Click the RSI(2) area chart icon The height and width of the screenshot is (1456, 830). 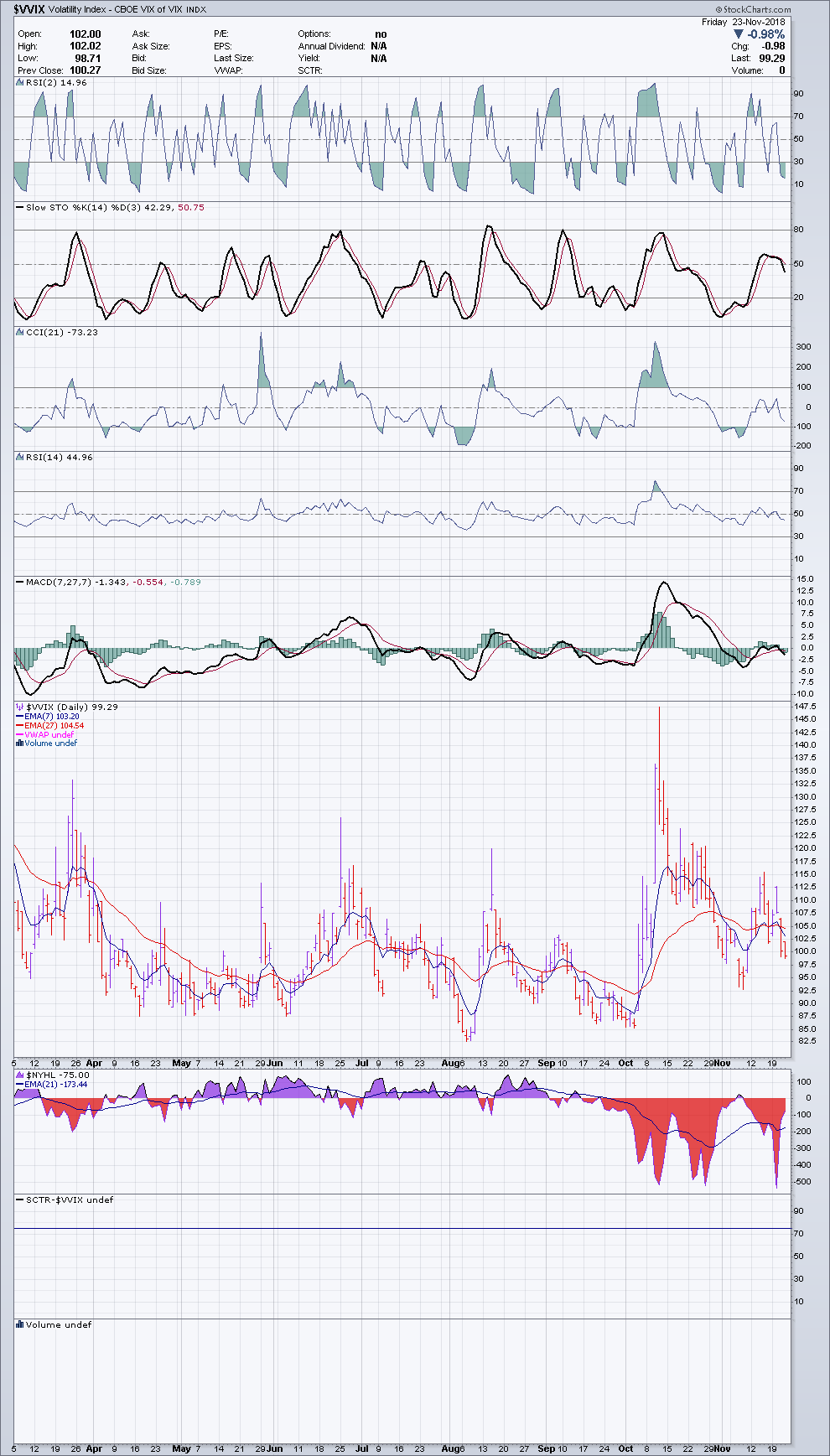tap(20, 83)
